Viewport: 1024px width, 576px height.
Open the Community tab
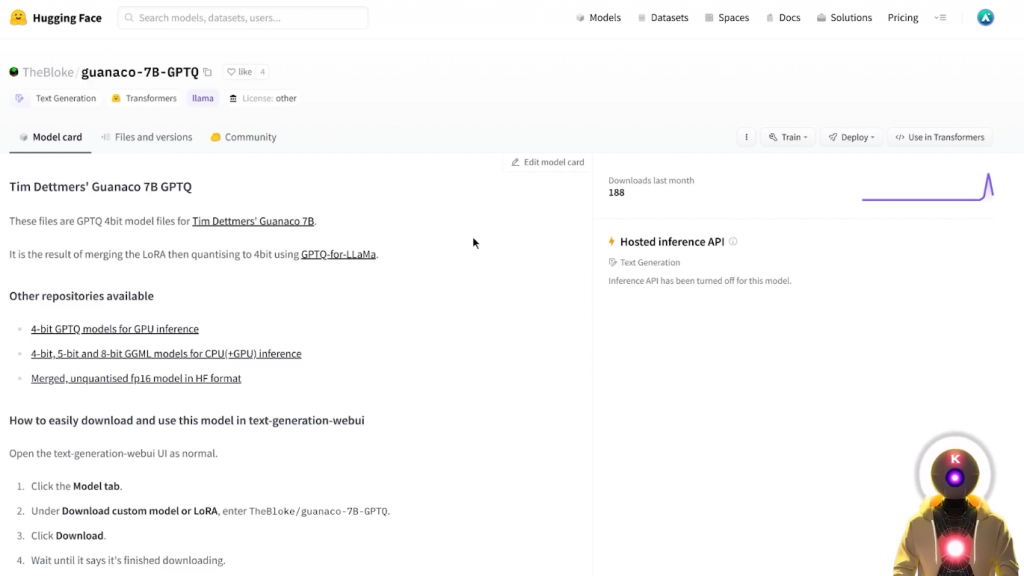point(244,137)
